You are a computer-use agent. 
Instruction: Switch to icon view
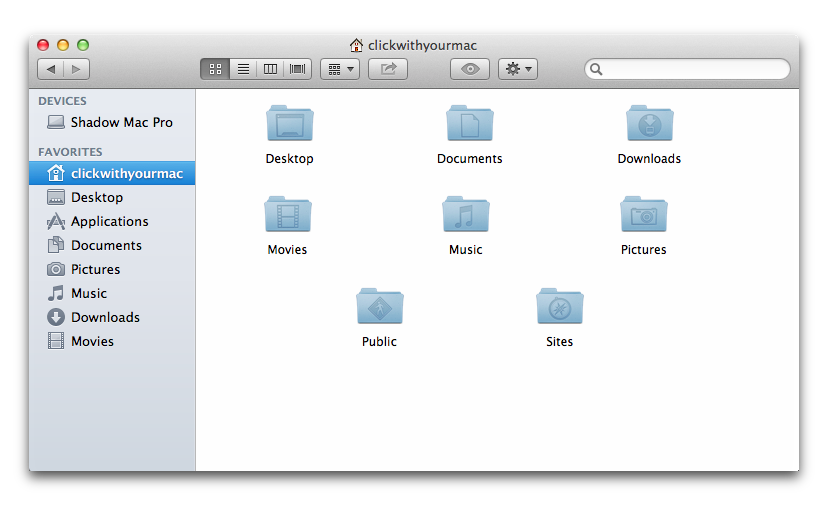(215, 69)
